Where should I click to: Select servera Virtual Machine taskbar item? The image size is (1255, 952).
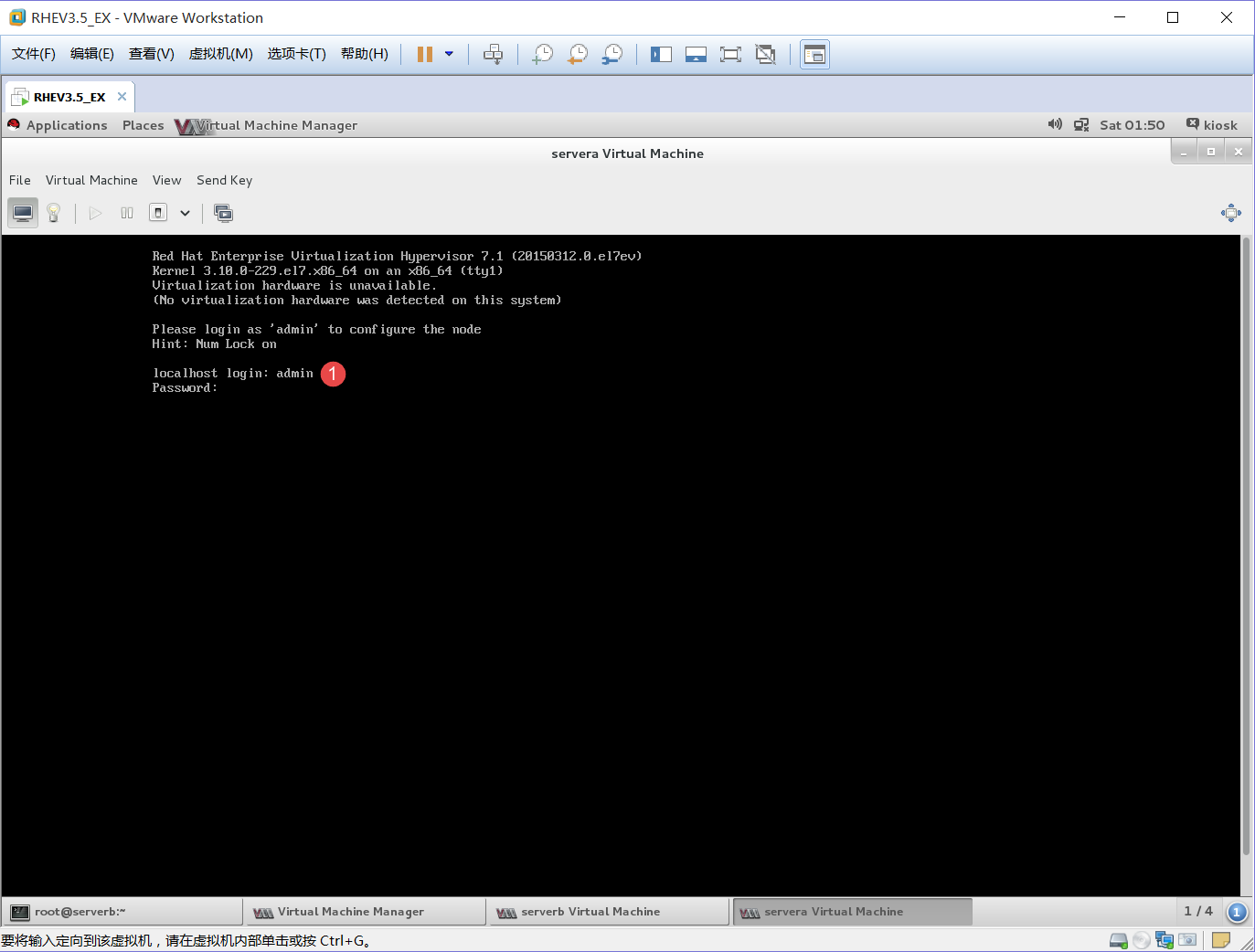click(x=853, y=912)
